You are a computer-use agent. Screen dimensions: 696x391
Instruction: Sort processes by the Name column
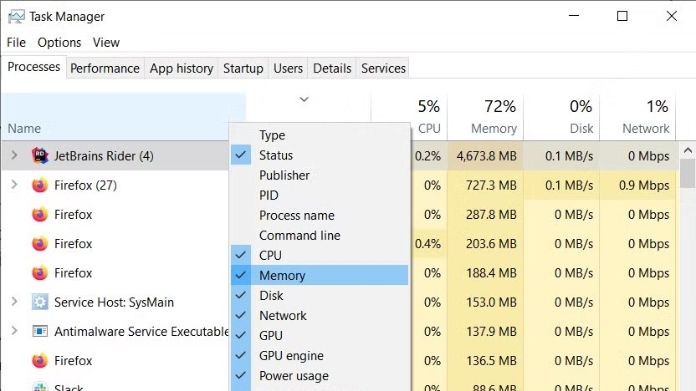point(123,117)
